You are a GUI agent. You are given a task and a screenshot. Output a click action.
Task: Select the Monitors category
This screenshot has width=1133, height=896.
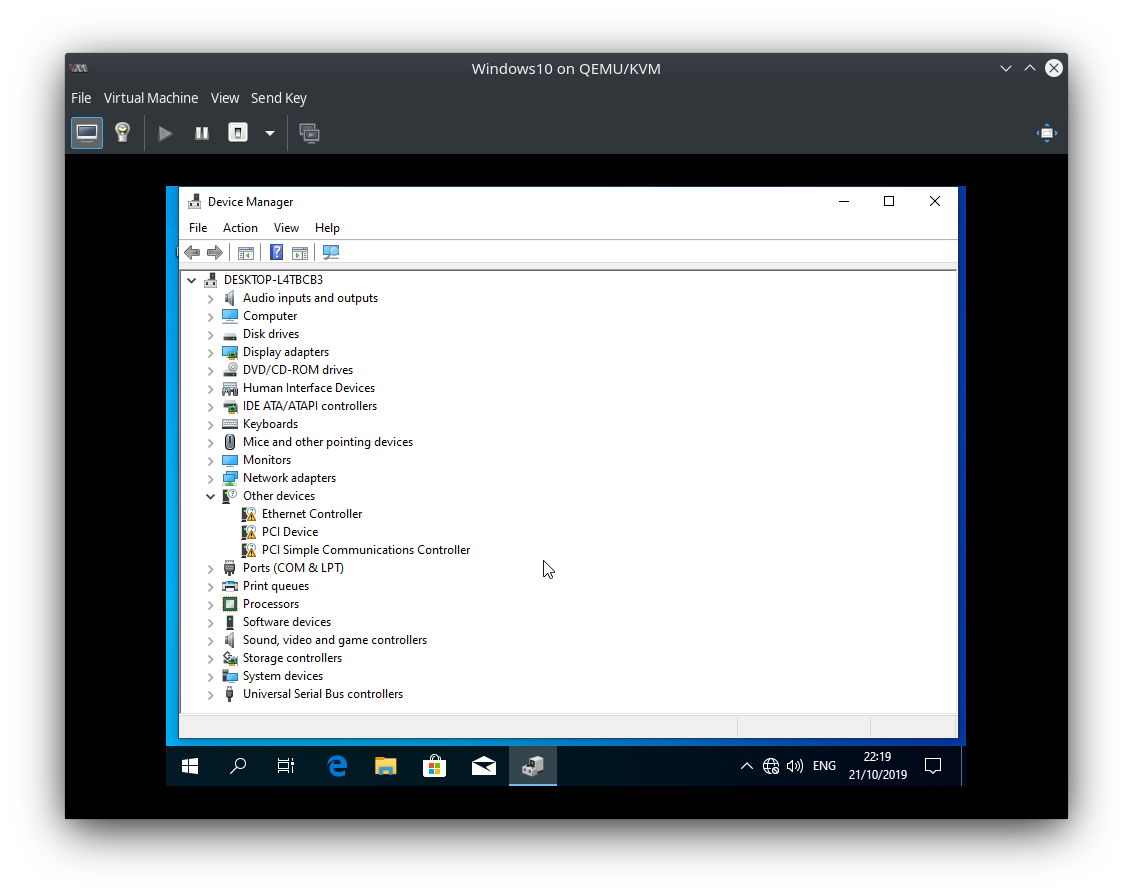(267, 460)
